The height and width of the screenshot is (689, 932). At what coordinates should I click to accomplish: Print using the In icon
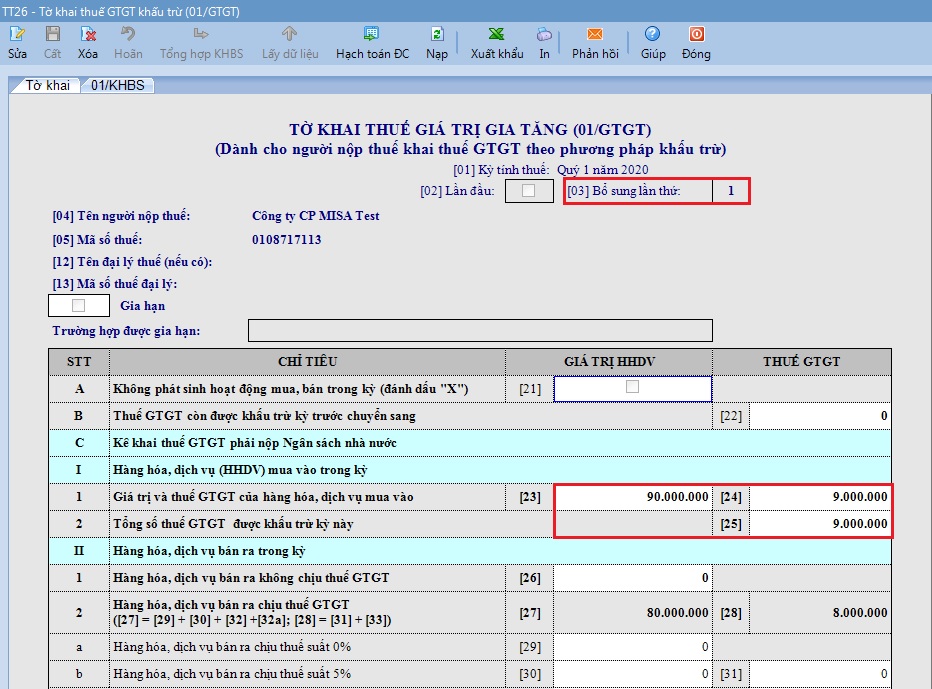[544, 34]
